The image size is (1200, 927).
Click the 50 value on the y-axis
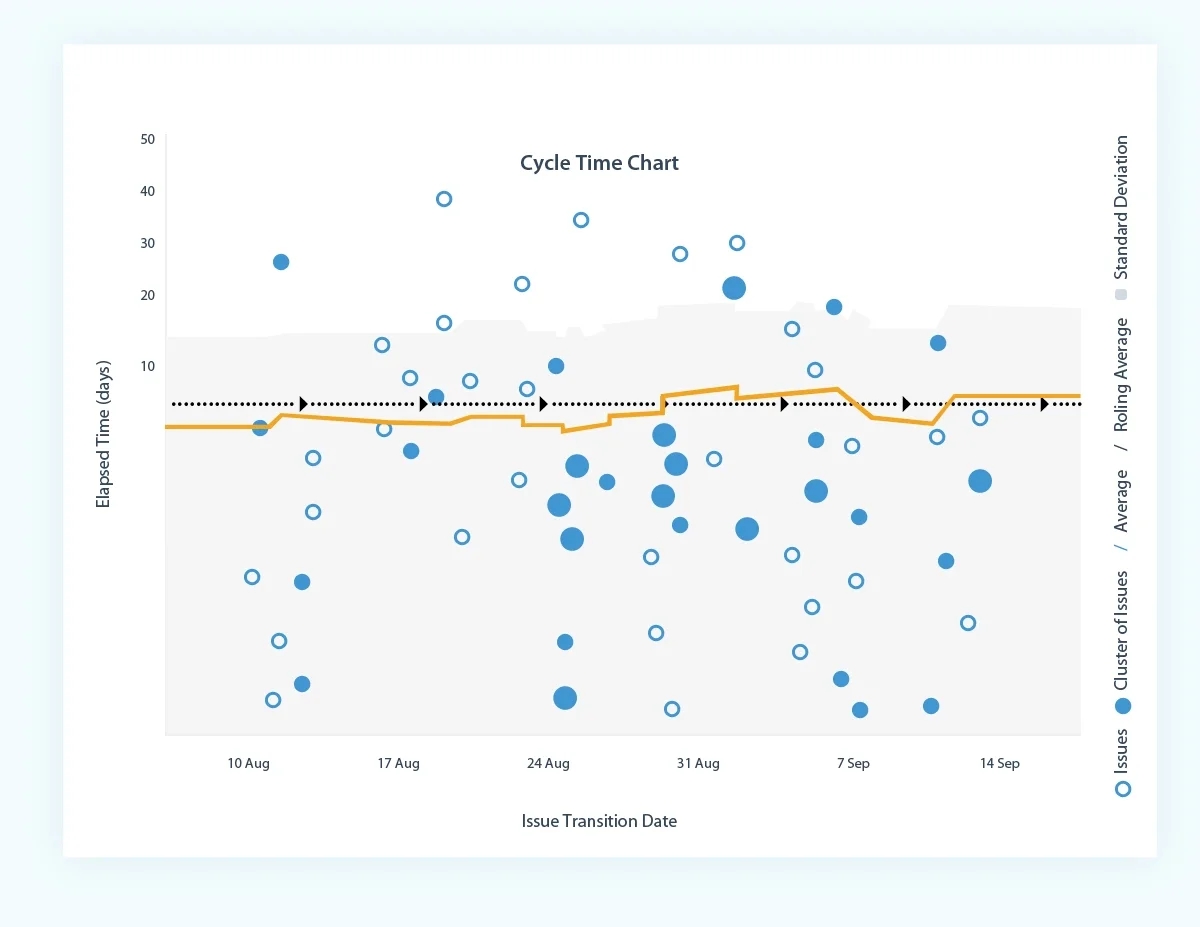coord(148,139)
